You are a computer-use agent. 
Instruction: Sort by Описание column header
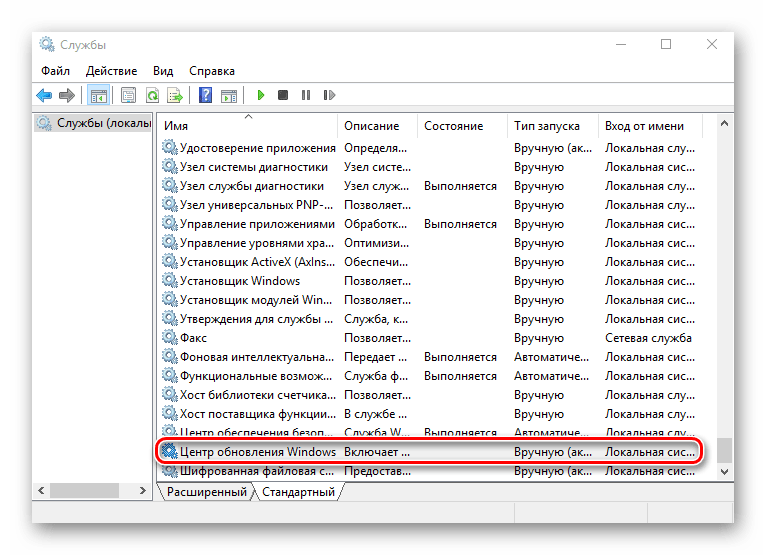click(x=377, y=126)
